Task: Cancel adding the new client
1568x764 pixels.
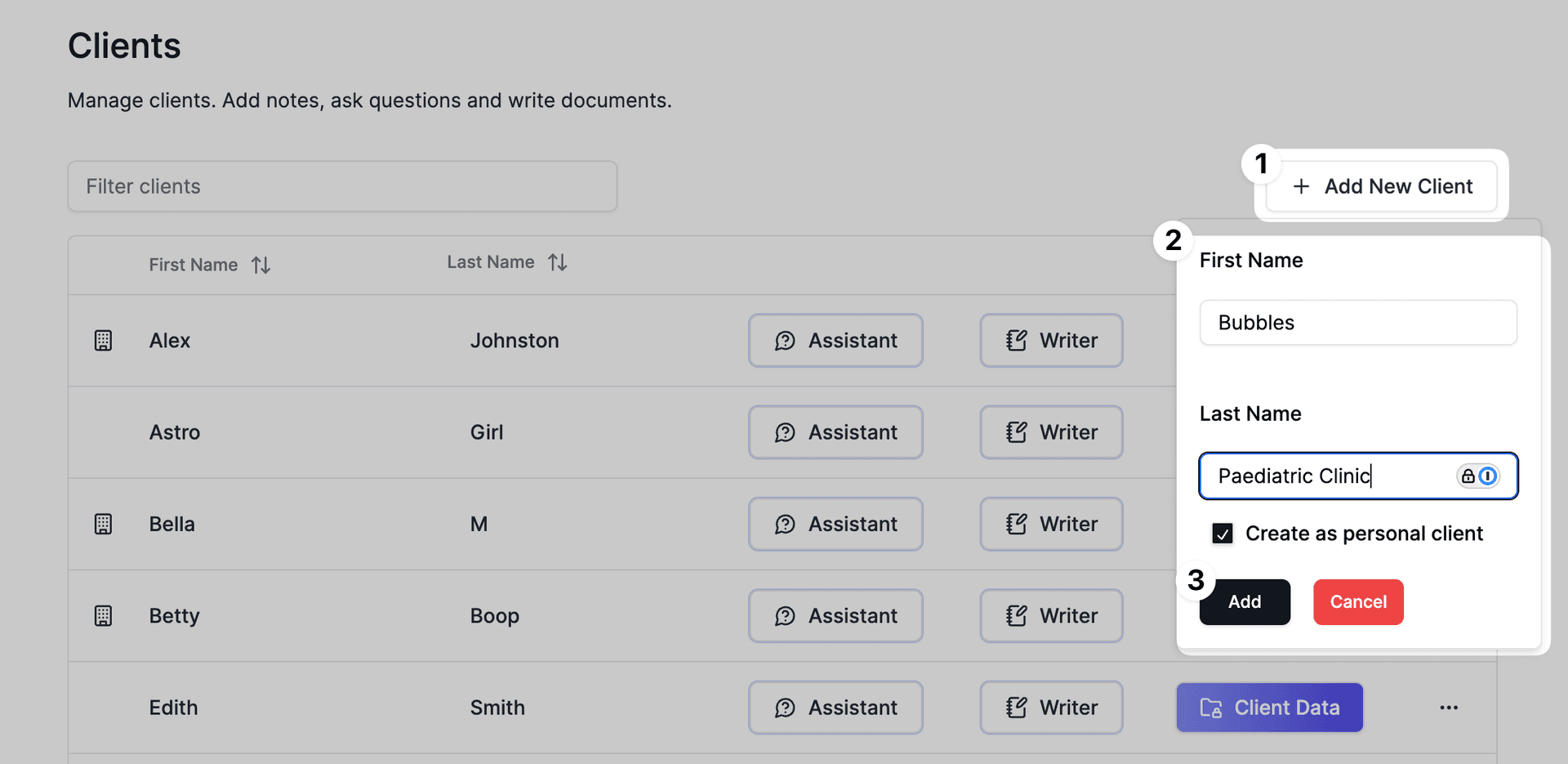Action: (x=1358, y=602)
